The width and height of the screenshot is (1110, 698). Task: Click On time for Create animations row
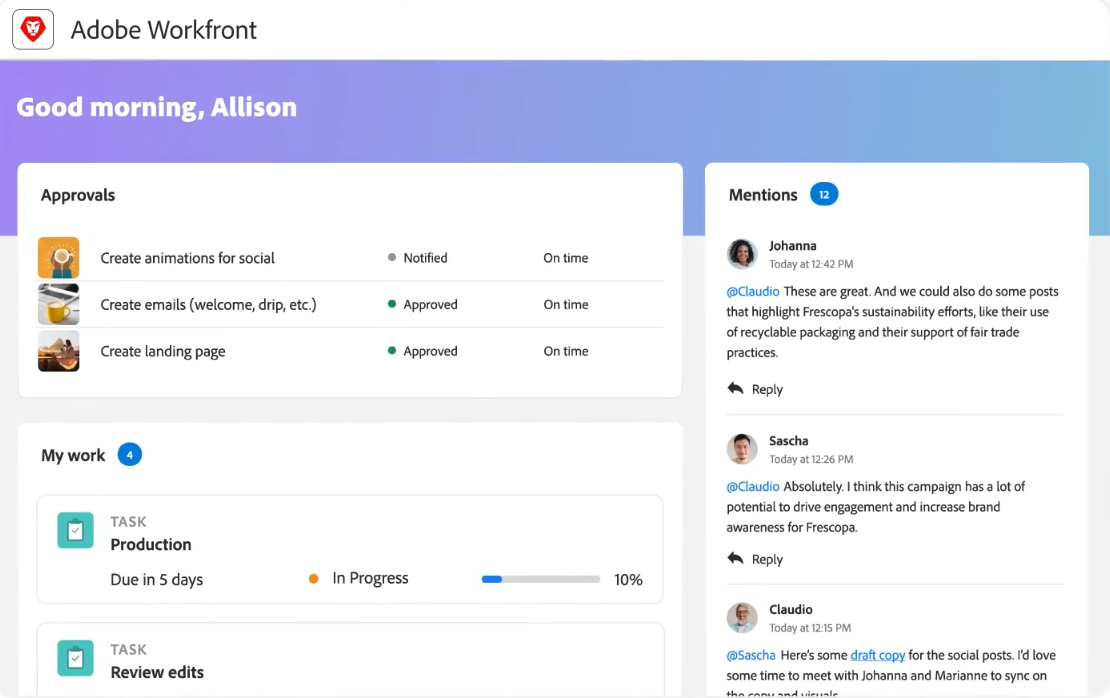click(566, 258)
